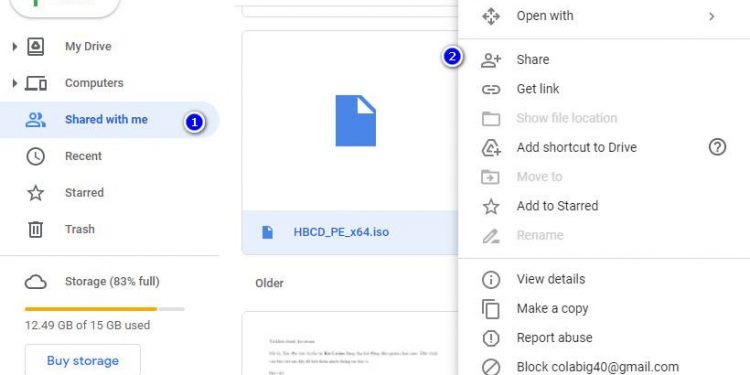Click the Trash bin icon
Screen dimensions: 750x375
click(x=35, y=230)
